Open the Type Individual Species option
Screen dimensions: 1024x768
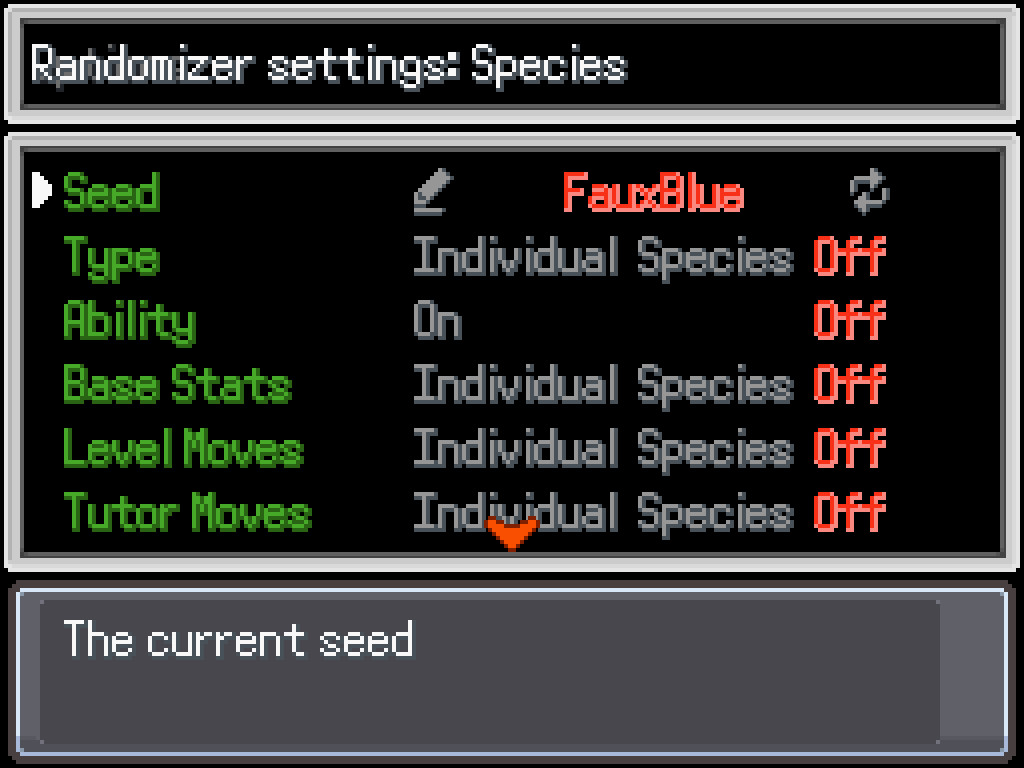point(603,257)
